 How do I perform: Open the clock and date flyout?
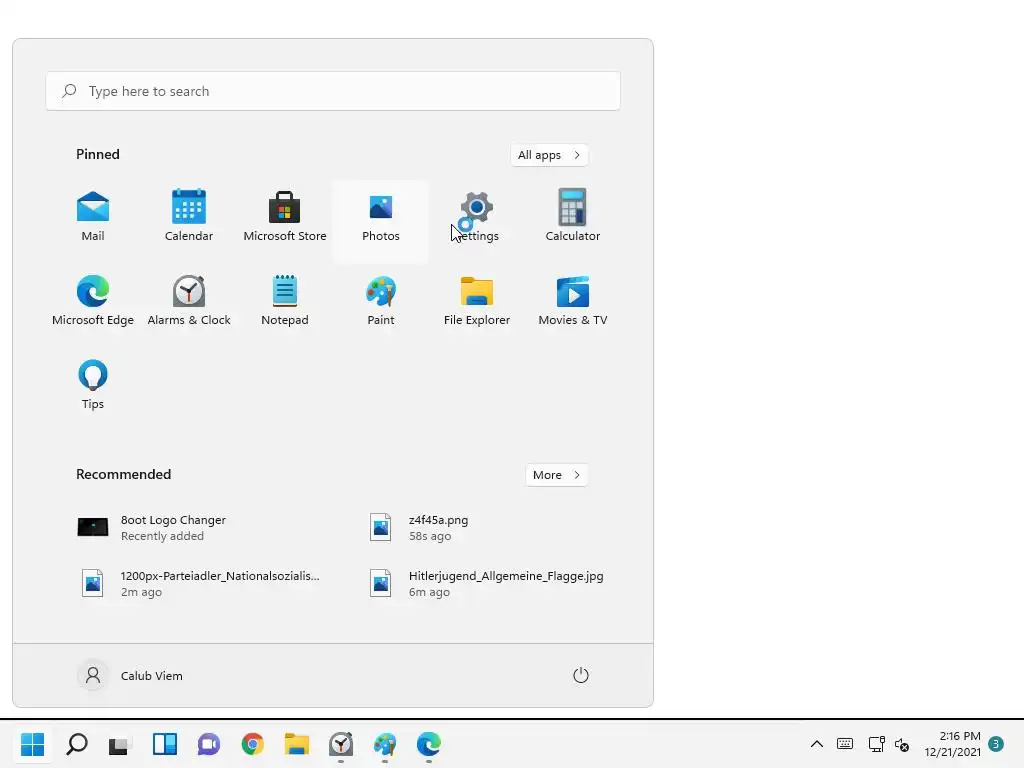[x=952, y=744]
